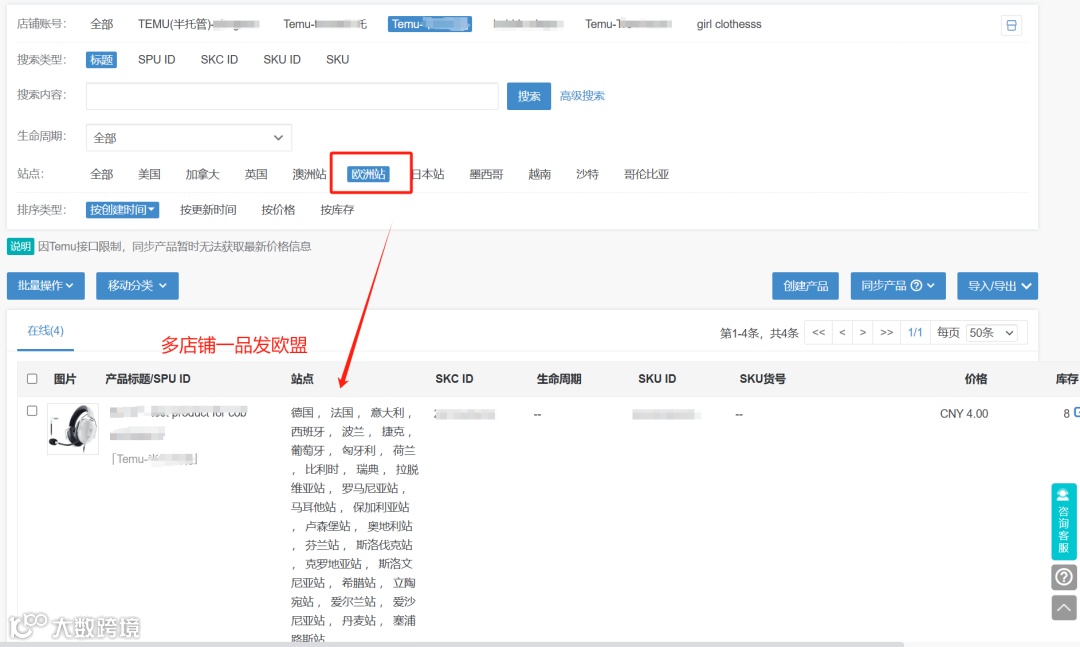Tick the checkbox for the headset product row
1080x647 pixels.
tap(32, 411)
